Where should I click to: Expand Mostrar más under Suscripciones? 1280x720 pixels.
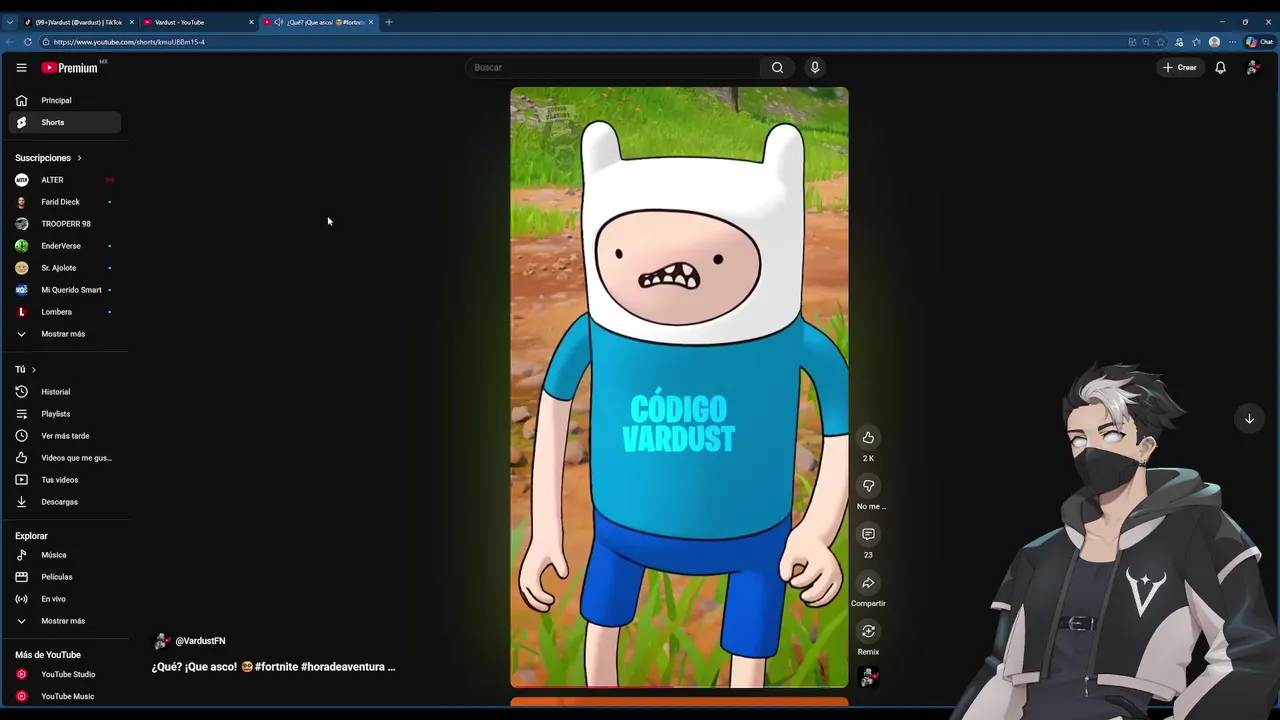64,334
